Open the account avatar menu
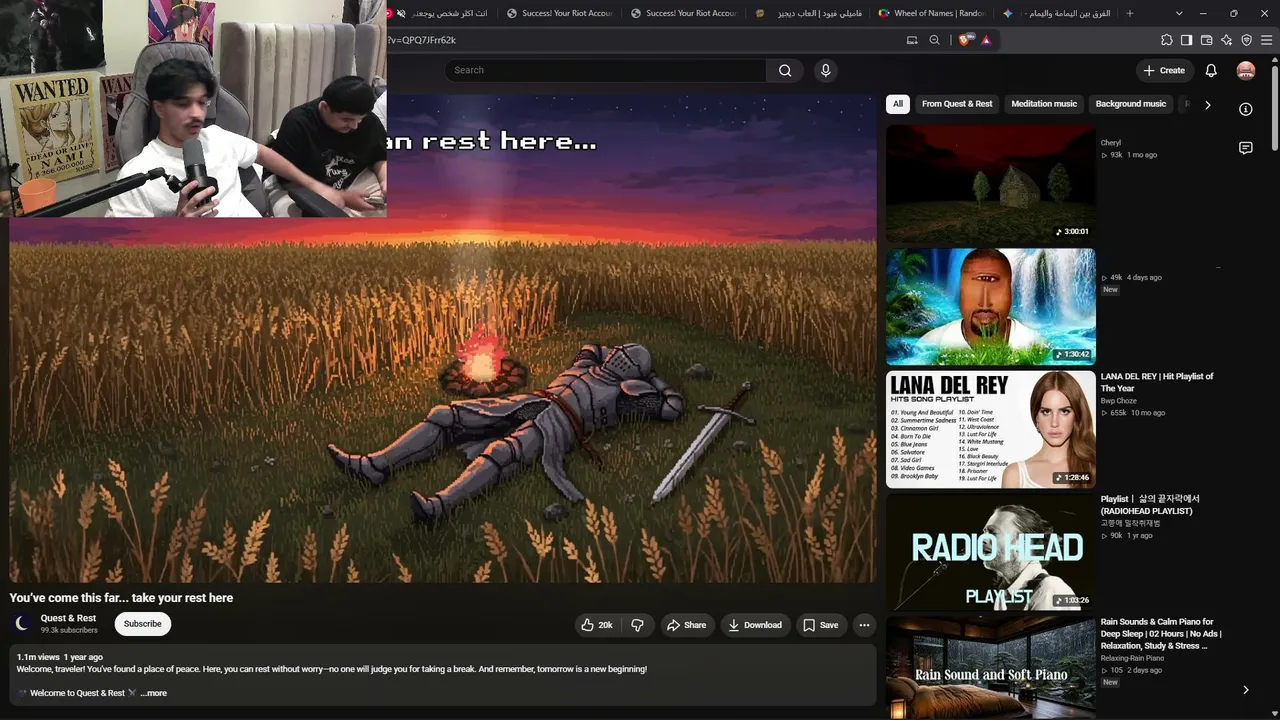 pyautogui.click(x=1246, y=70)
